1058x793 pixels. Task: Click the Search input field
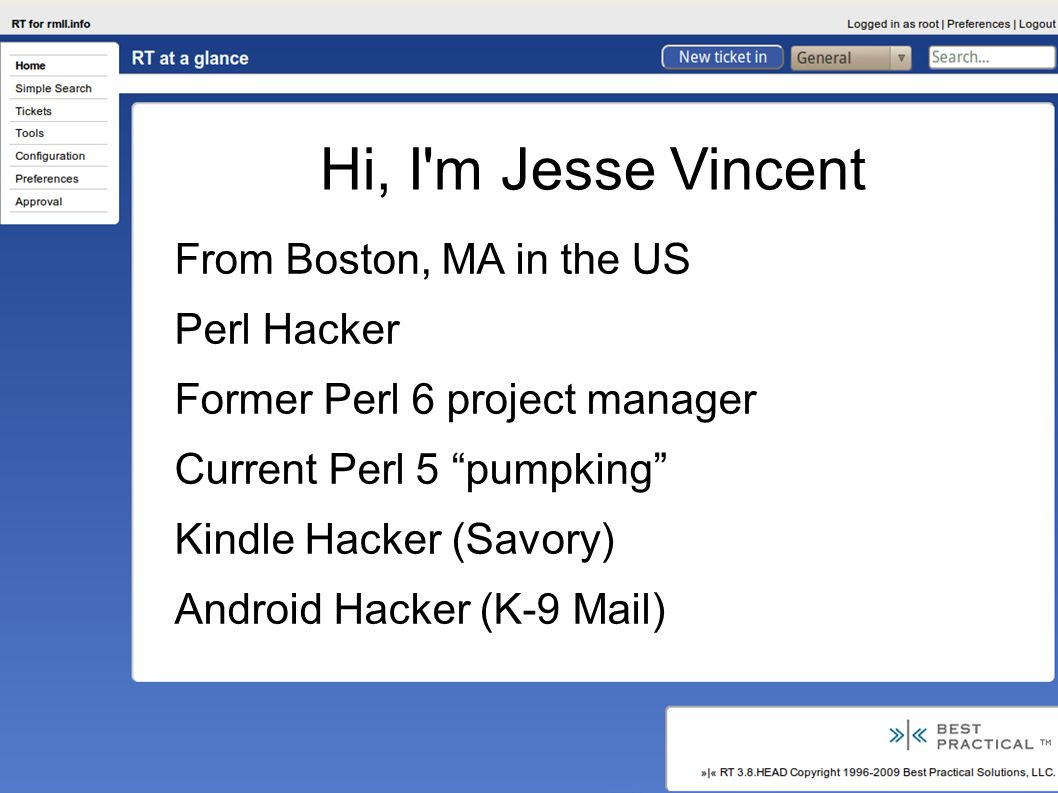(x=992, y=57)
